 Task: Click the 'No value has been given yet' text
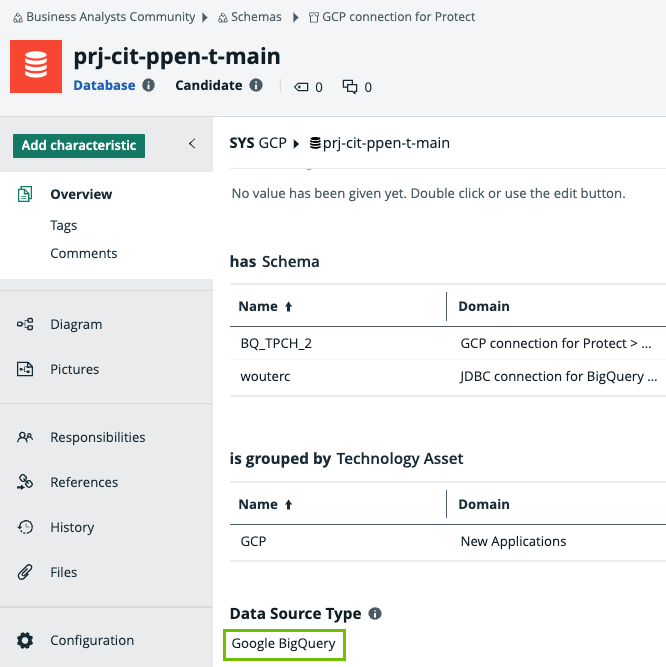click(x=428, y=193)
